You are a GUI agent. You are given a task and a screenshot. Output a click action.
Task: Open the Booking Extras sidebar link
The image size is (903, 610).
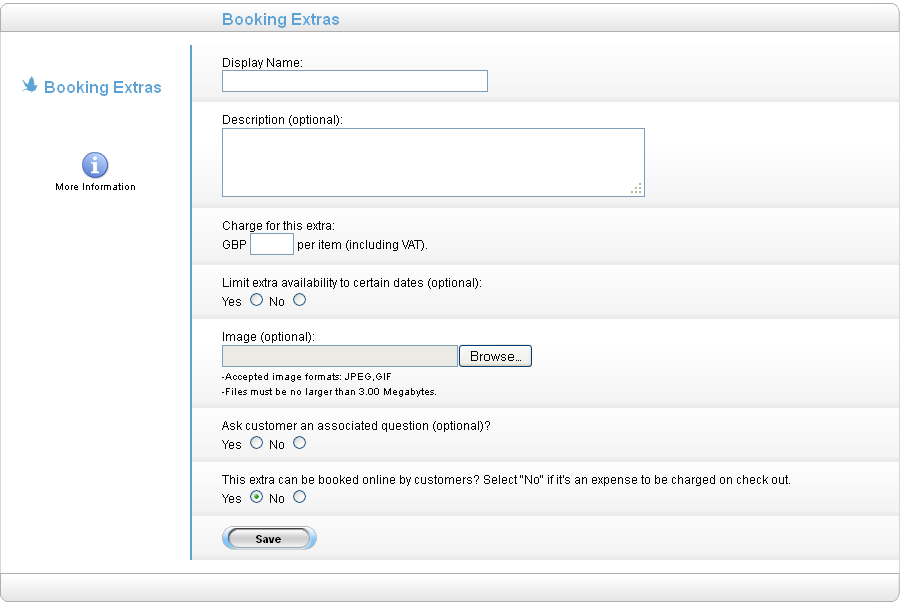pyautogui.click(x=104, y=87)
